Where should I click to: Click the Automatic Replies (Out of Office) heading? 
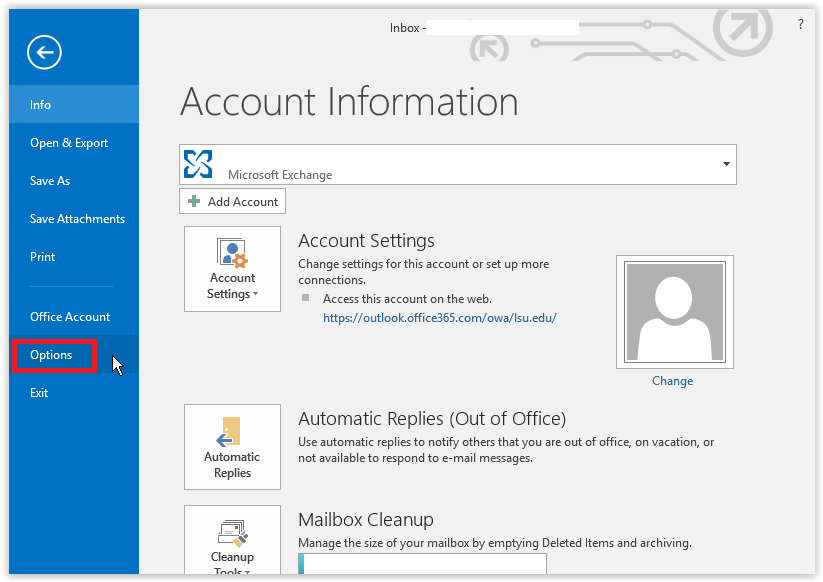click(x=432, y=419)
